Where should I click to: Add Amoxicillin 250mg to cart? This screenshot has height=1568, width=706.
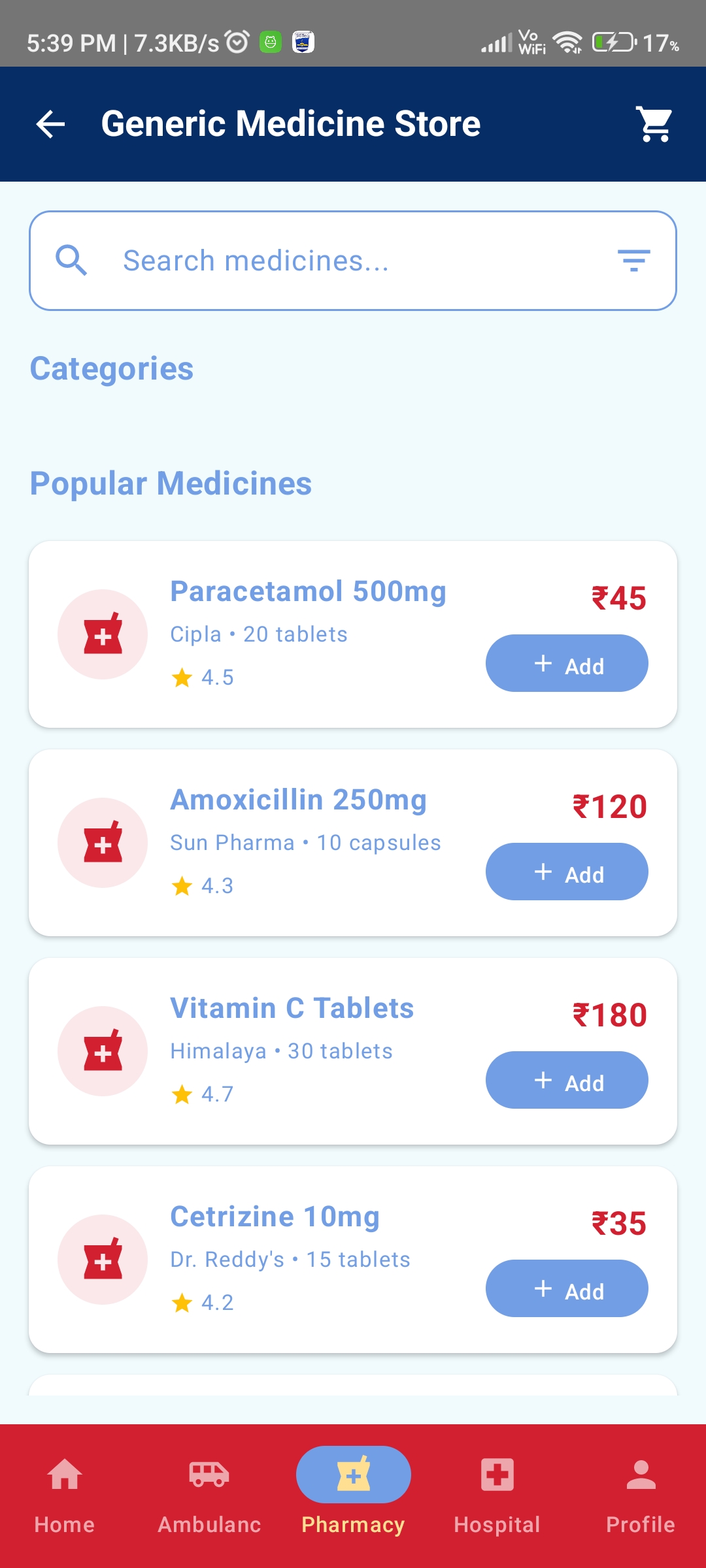point(567,872)
